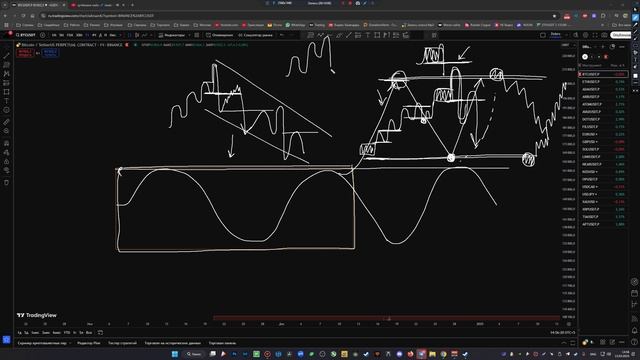Viewport: 640px width, 360px height.
Task: Toggle Lock all drawings
Action: tap(7, 161)
